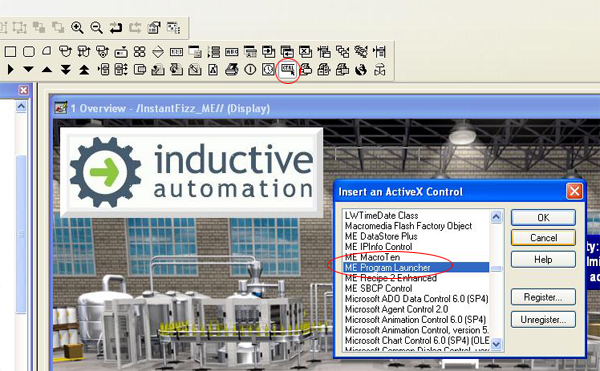Image resolution: width=600 pixels, height=371 pixels.
Task: Select the single up-arrow key tool
Action: (x=47, y=70)
